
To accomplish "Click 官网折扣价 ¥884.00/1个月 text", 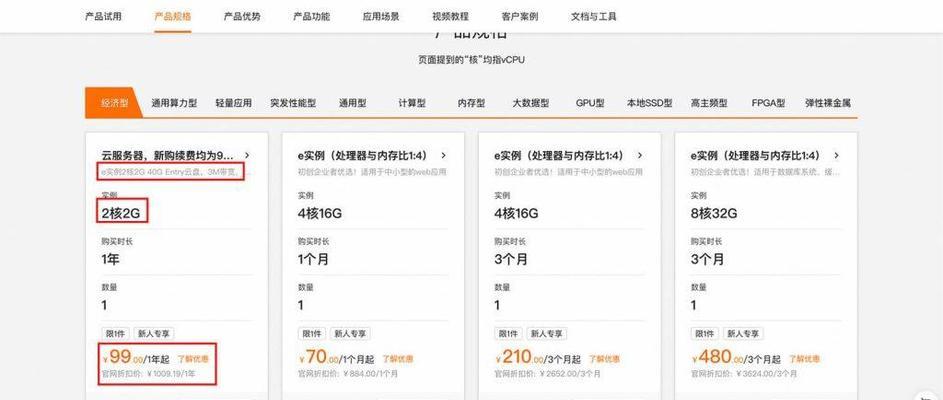I will 348,374.
